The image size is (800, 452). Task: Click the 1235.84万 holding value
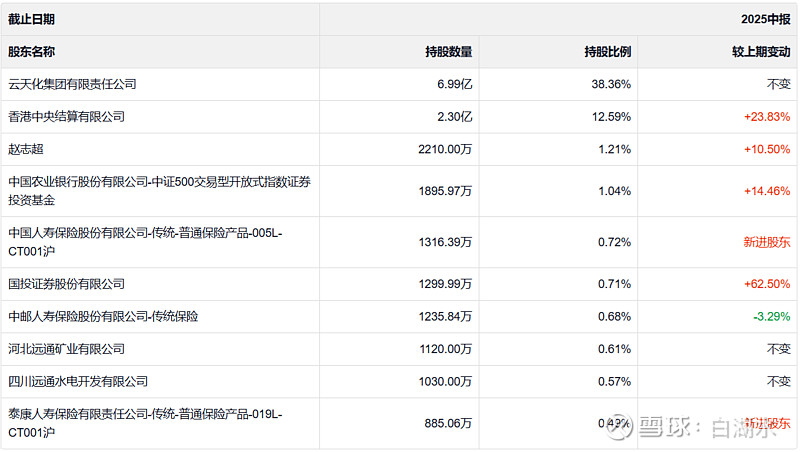445,317
